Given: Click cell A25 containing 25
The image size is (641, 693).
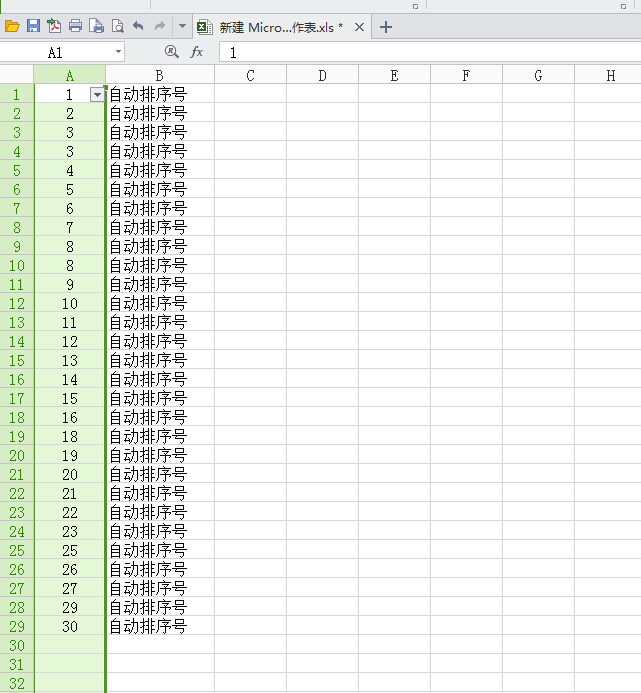Looking at the screenshot, I should pyautogui.click(x=70, y=551).
